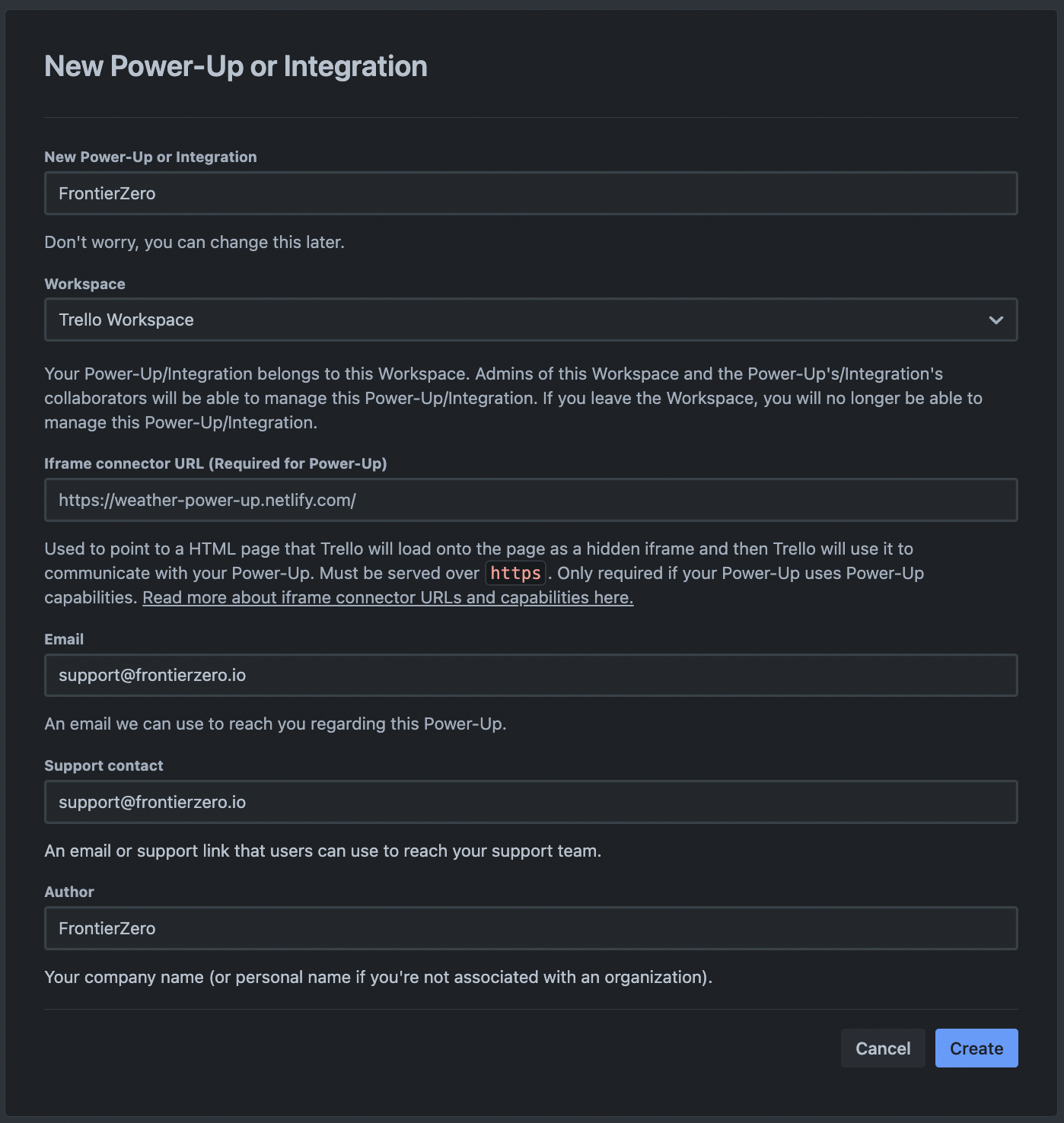The height and width of the screenshot is (1123, 1064).
Task: Click the "Author" field label
Action: tap(69, 892)
